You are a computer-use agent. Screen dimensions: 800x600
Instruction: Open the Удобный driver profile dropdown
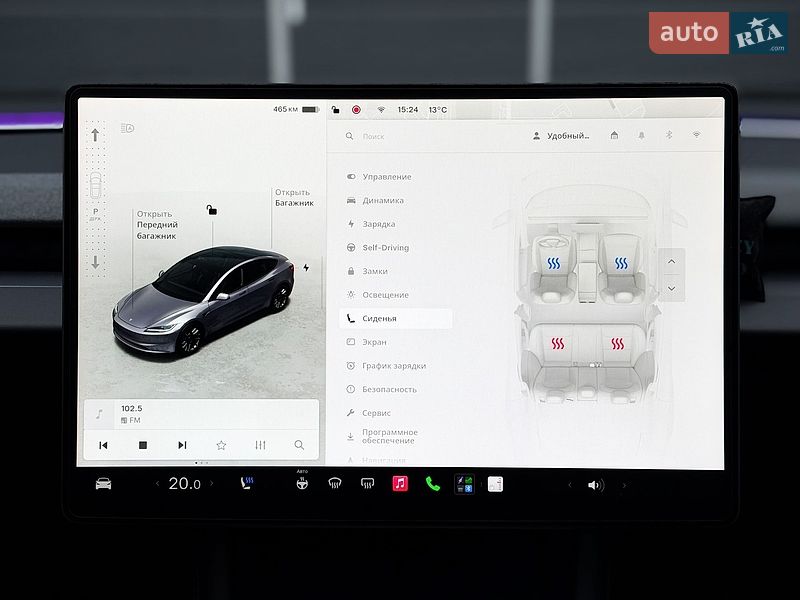click(561, 136)
